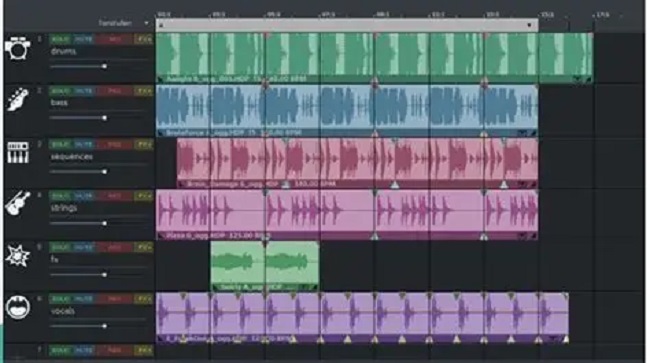Viewport: 650px width, 363px height.
Task: Solo the drums track
Action: (60, 39)
